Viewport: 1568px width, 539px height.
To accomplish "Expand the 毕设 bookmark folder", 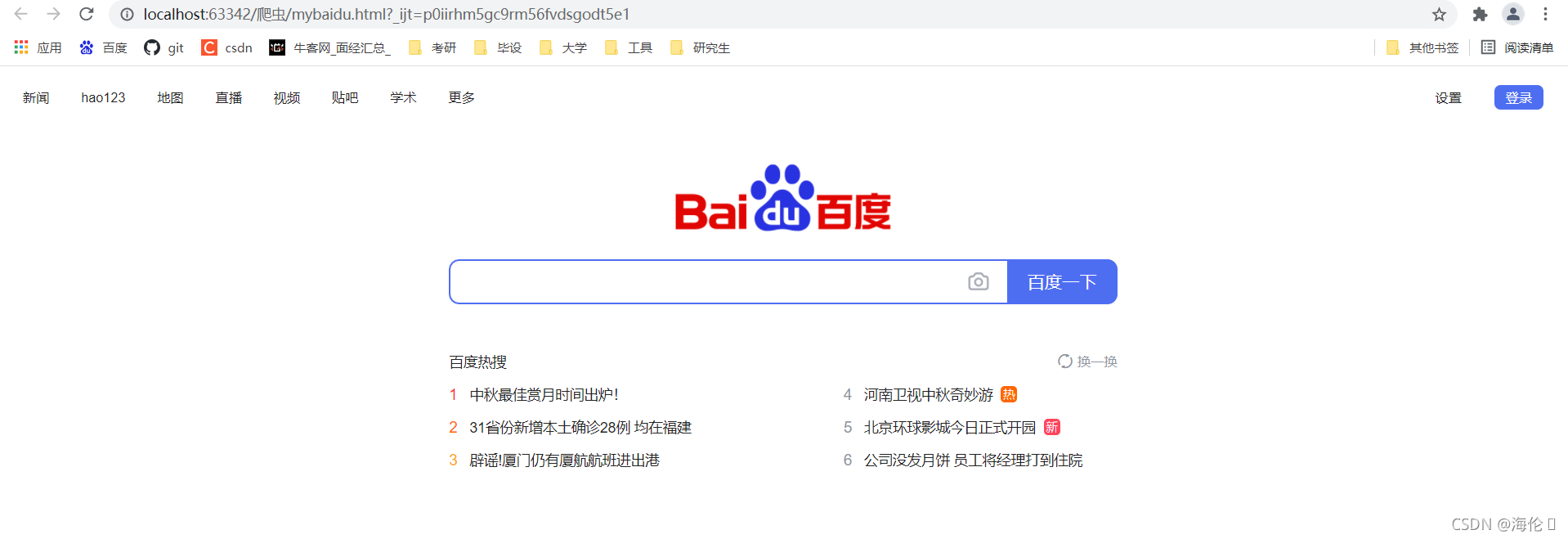I will (498, 47).
